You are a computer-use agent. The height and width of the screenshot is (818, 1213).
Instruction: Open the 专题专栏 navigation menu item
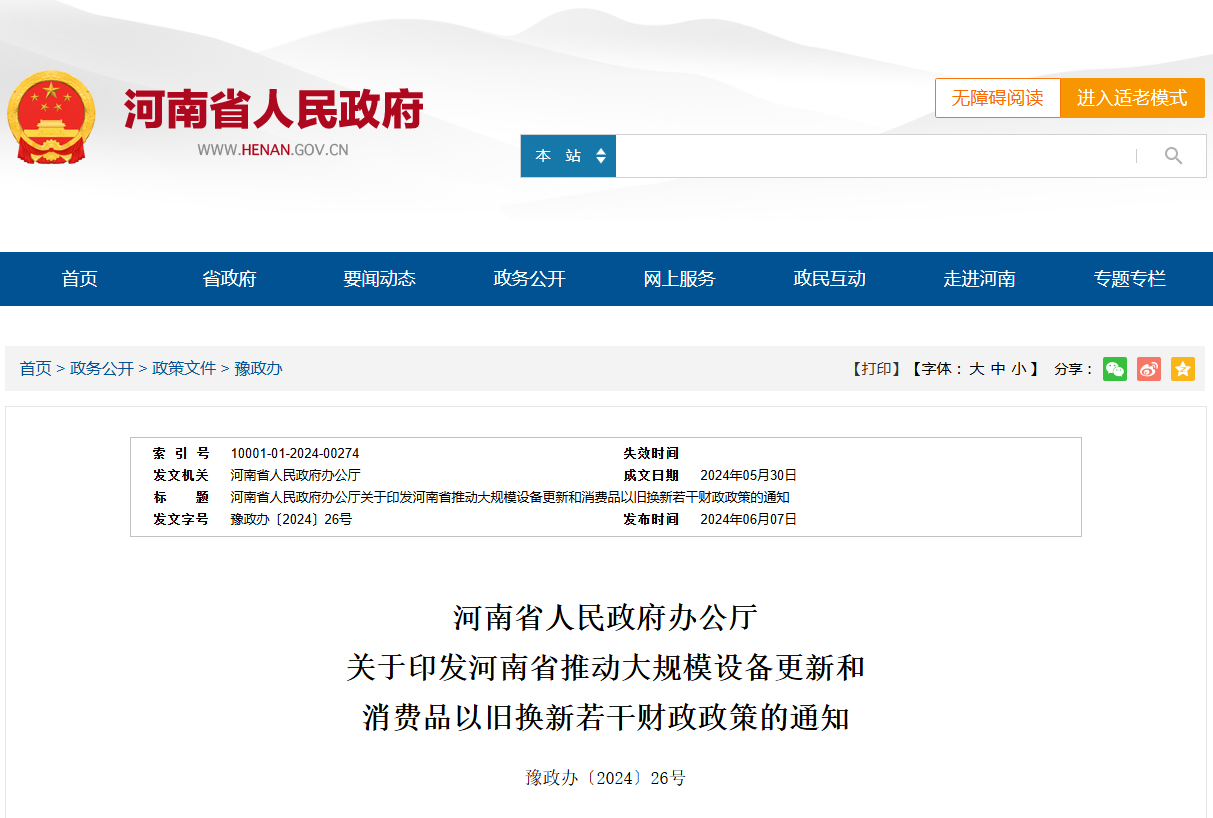[x=1130, y=279]
